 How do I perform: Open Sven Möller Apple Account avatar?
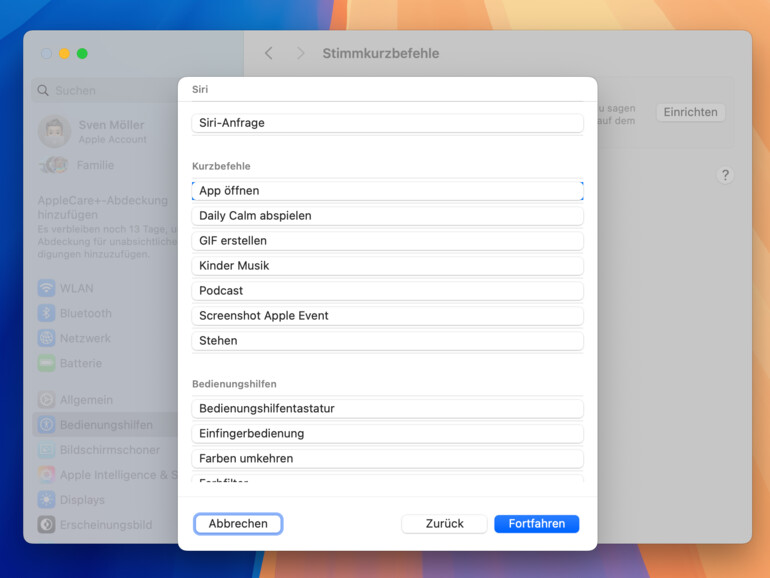(55, 132)
